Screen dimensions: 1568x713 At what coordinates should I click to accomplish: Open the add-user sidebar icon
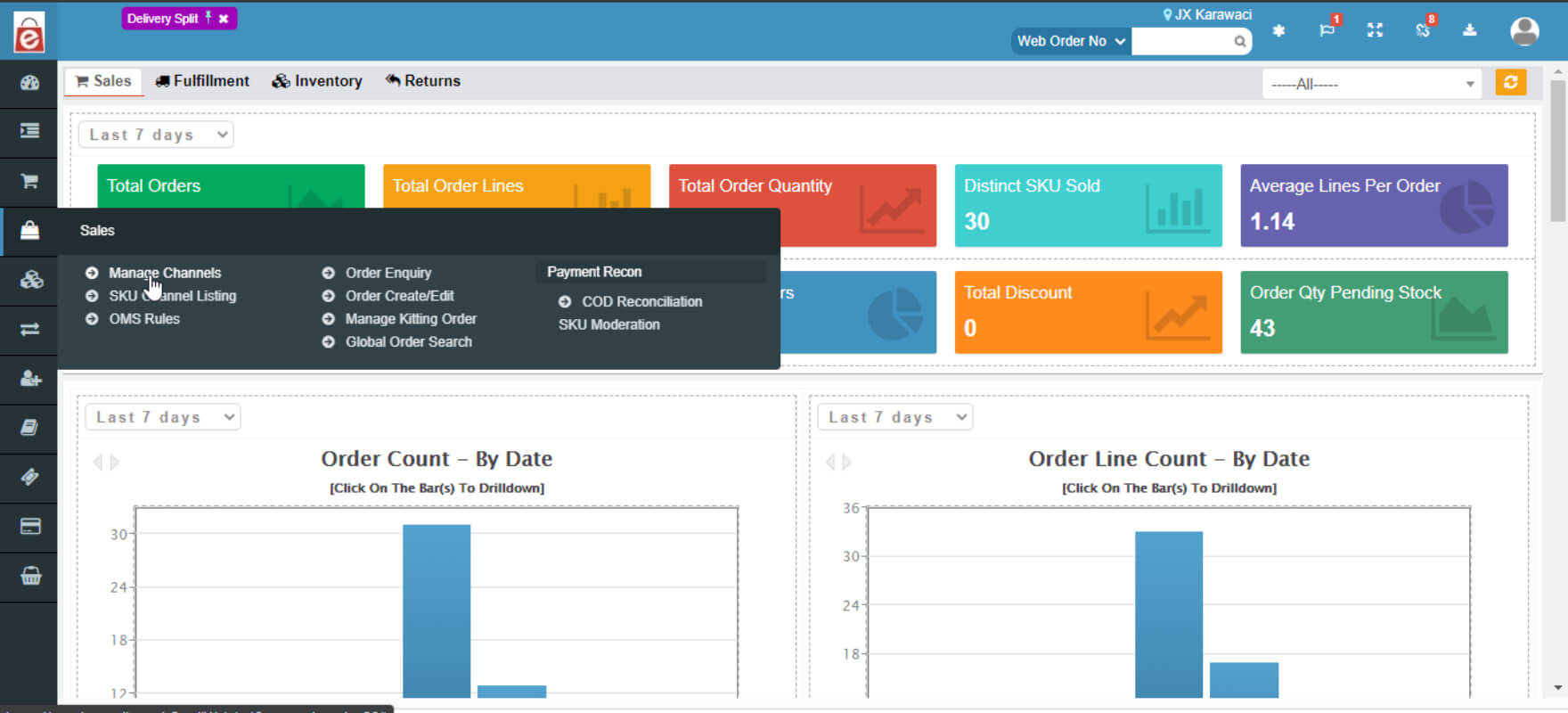click(30, 379)
